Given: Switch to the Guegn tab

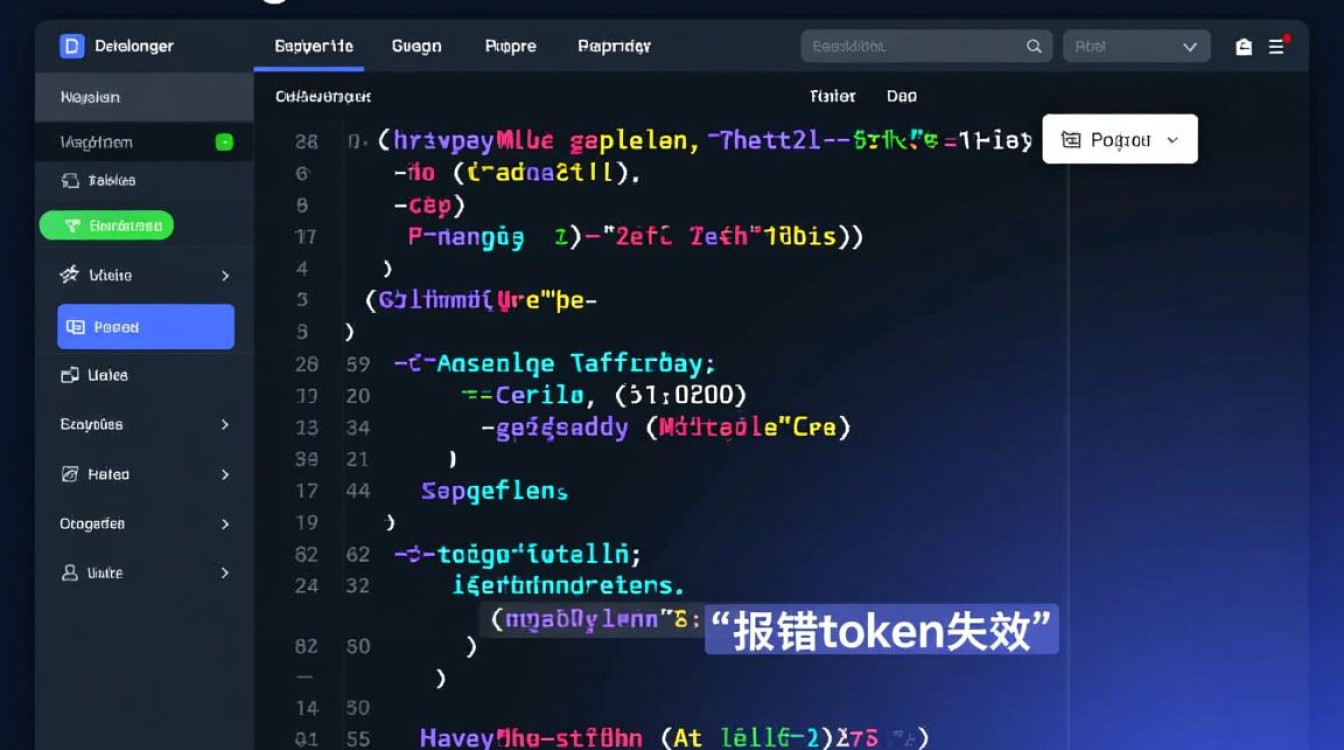Looking at the screenshot, I should coord(416,46).
